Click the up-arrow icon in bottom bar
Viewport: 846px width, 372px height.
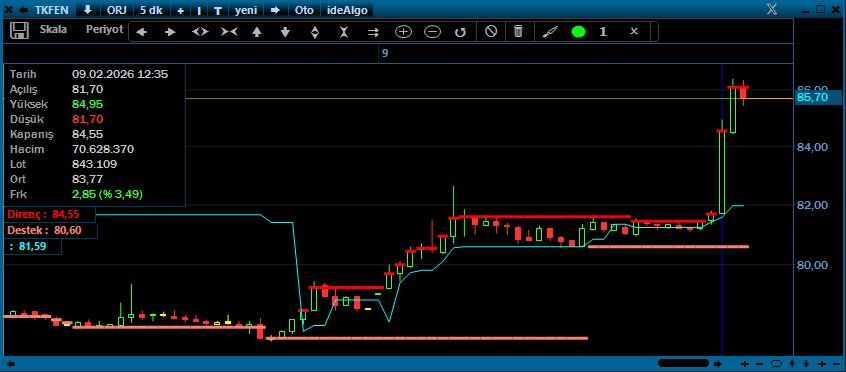(792, 364)
